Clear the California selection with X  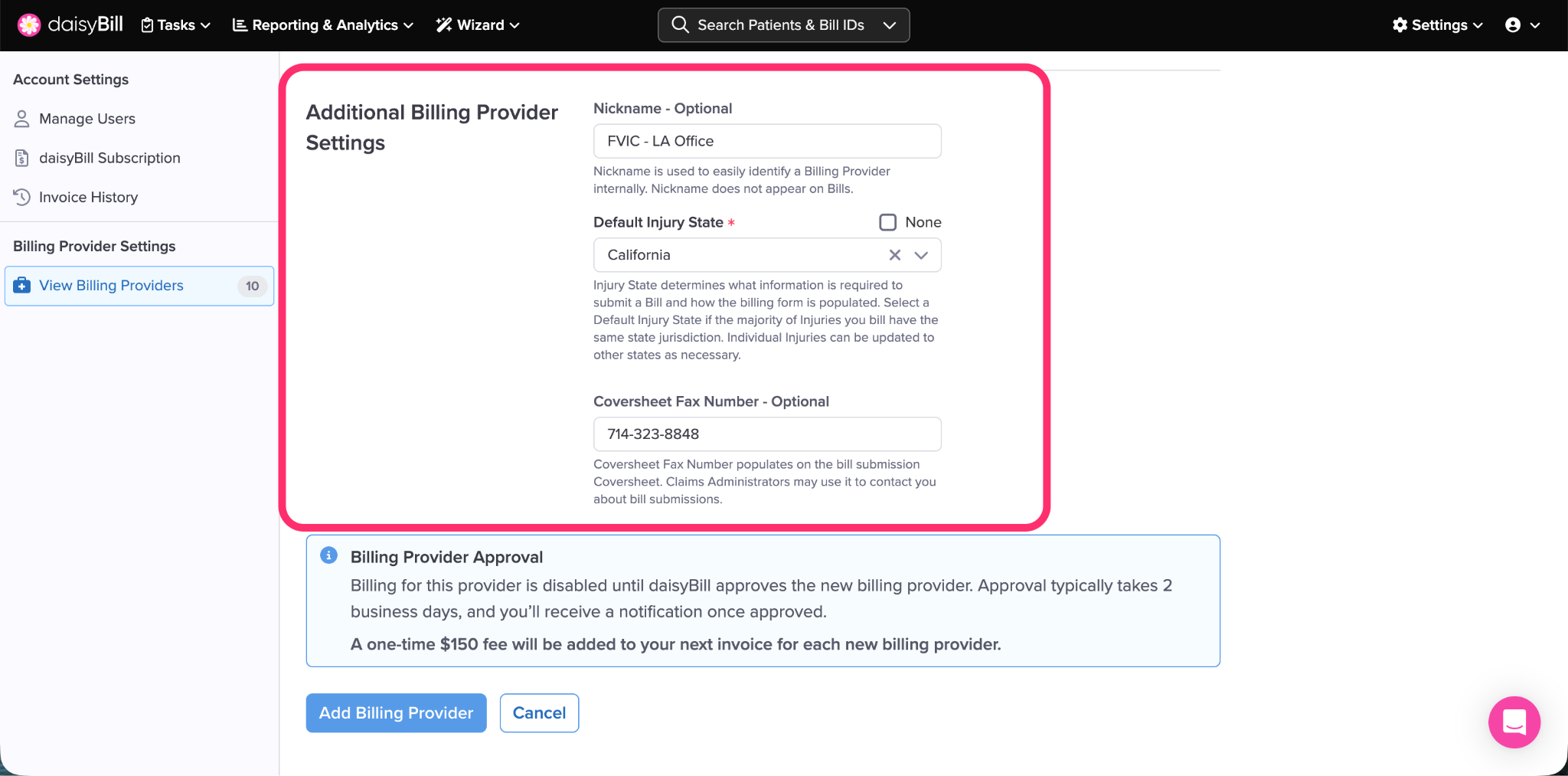tap(894, 255)
